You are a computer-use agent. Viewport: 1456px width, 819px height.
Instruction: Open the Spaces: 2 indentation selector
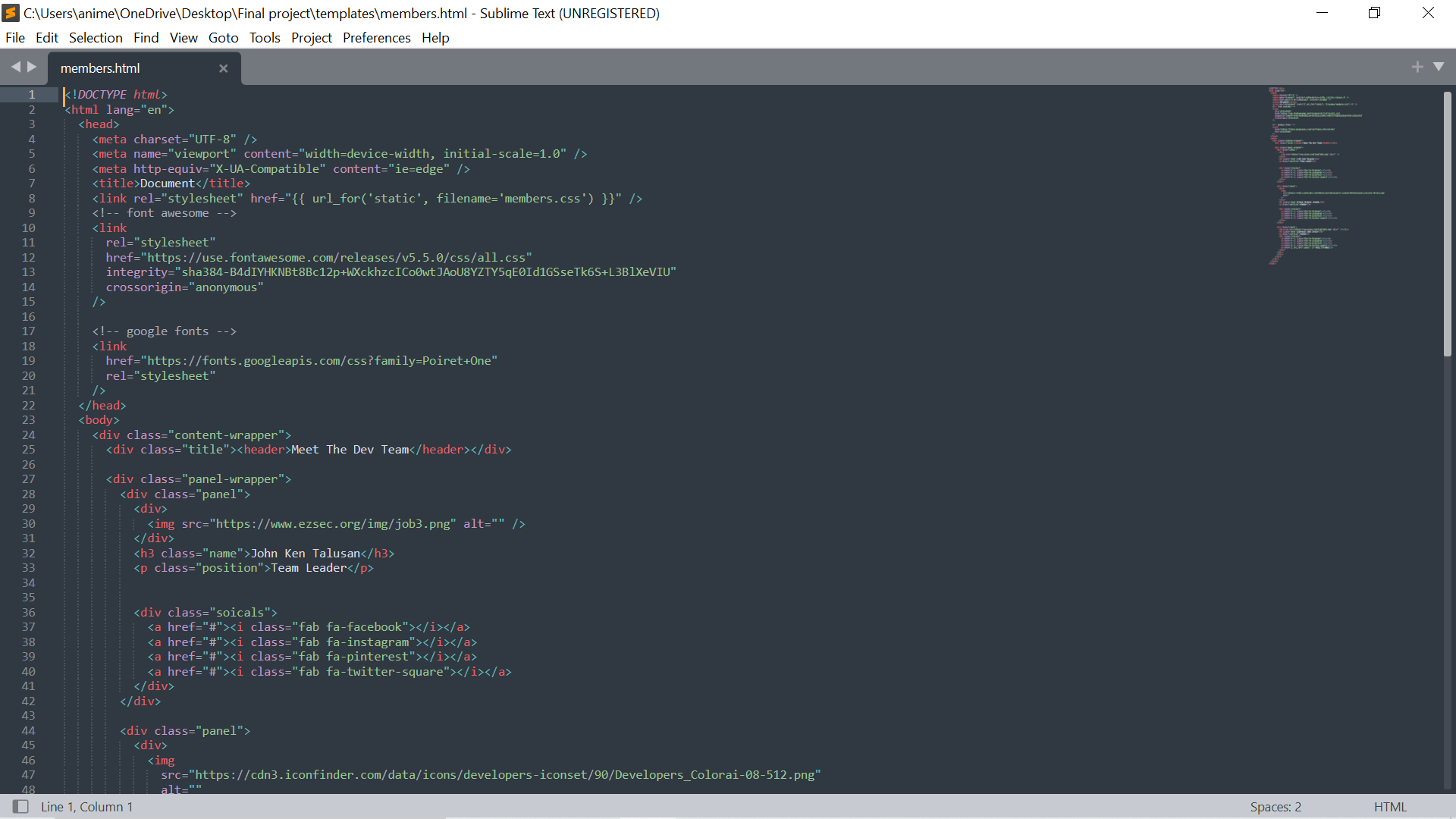coord(1276,807)
